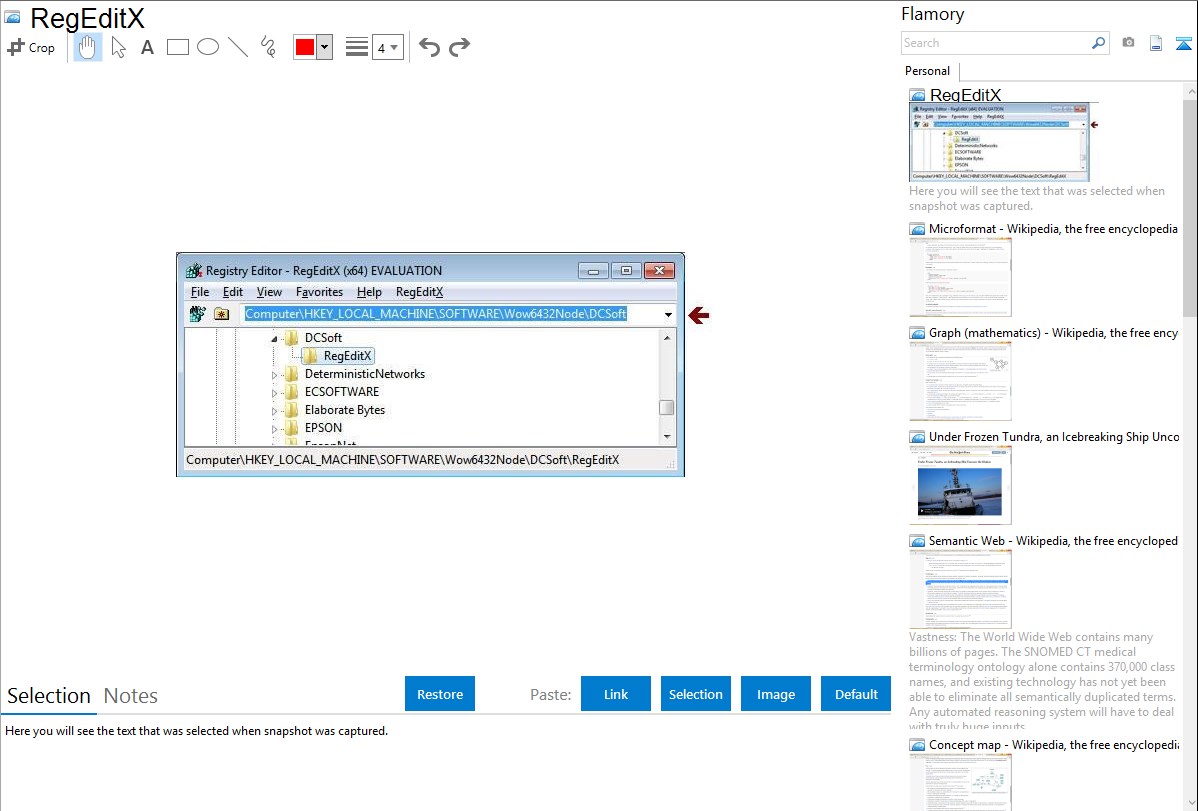Click the 'Graph (mathematics) - Wikipedia' snapshot title
Image resolution: width=1198 pixels, height=811 pixels.
(x=1053, y=333)
